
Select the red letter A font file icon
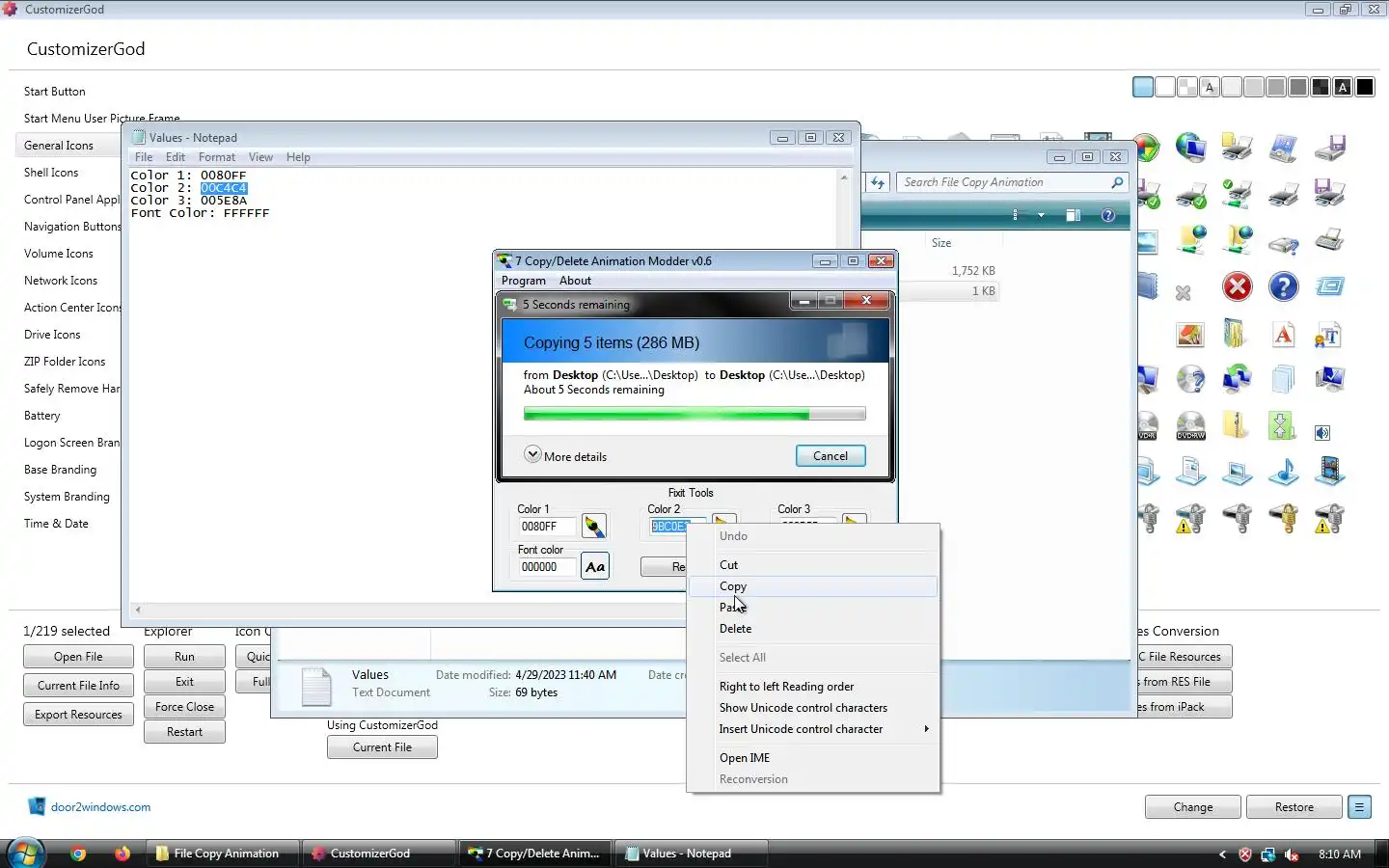tap(1283, 334)
